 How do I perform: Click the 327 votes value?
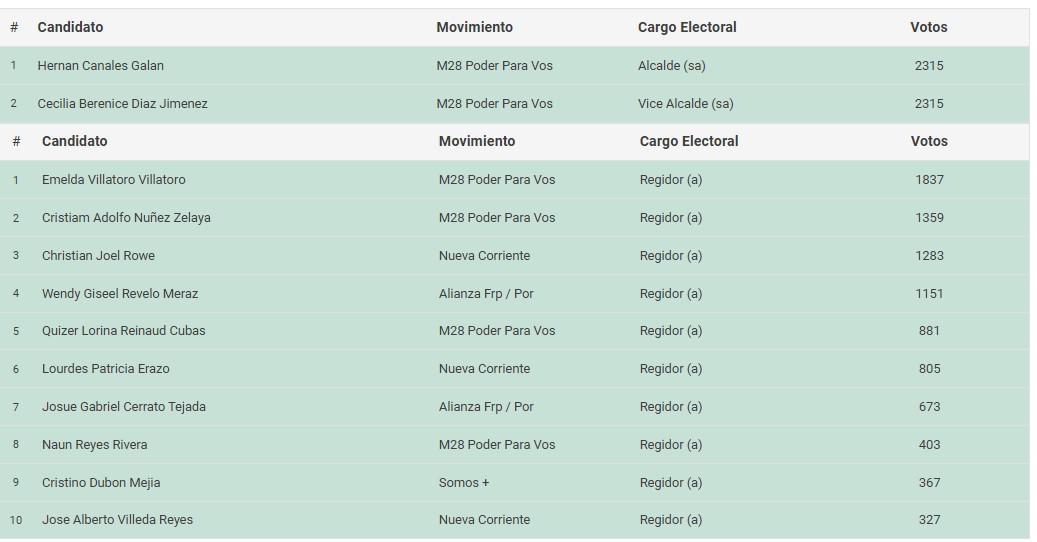click(929, 520)
